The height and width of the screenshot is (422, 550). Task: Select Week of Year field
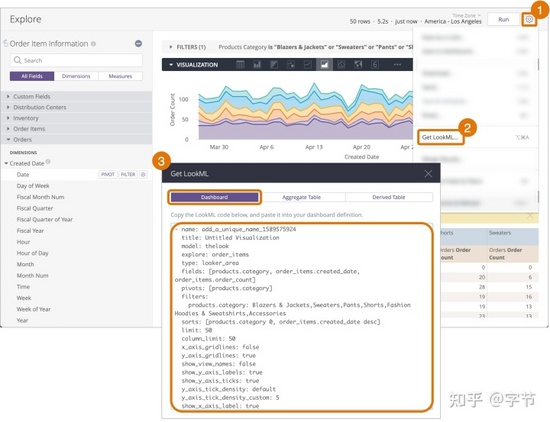[34, 309]
